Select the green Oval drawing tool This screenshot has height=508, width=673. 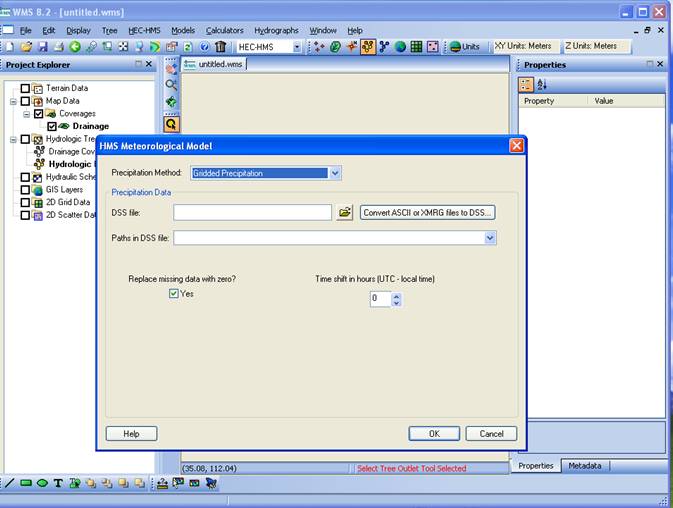[x=42, y=483]
